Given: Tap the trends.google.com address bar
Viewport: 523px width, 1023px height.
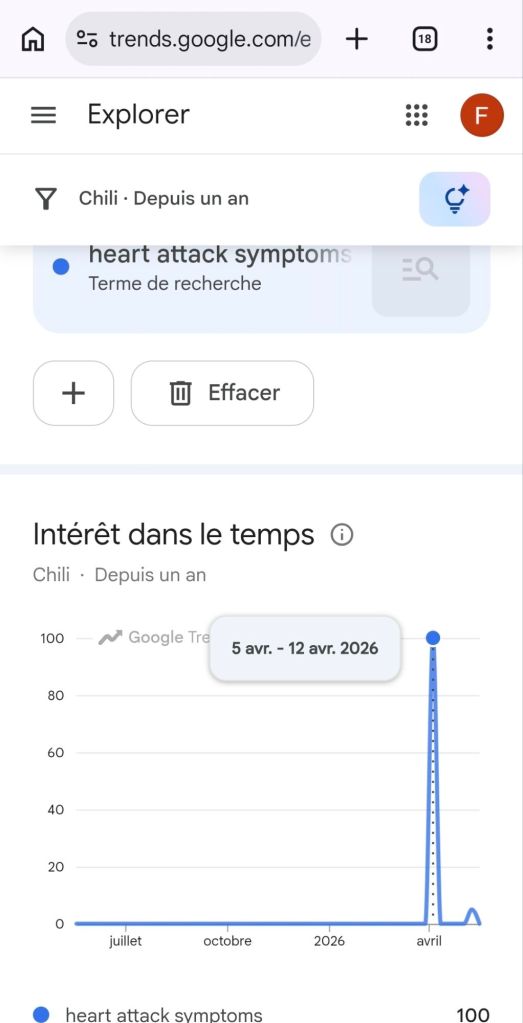Looking at the screenshot, I should [194, 39].
